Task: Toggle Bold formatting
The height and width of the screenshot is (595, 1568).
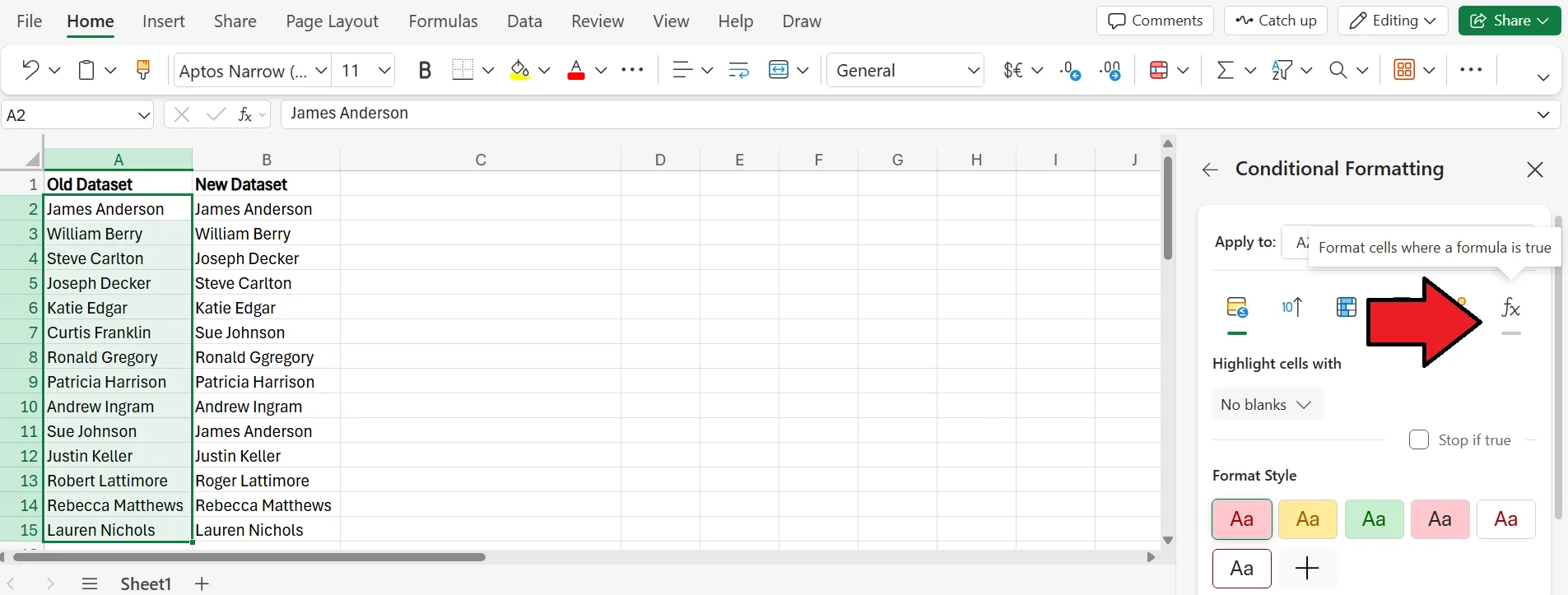Action: [425, 70]
